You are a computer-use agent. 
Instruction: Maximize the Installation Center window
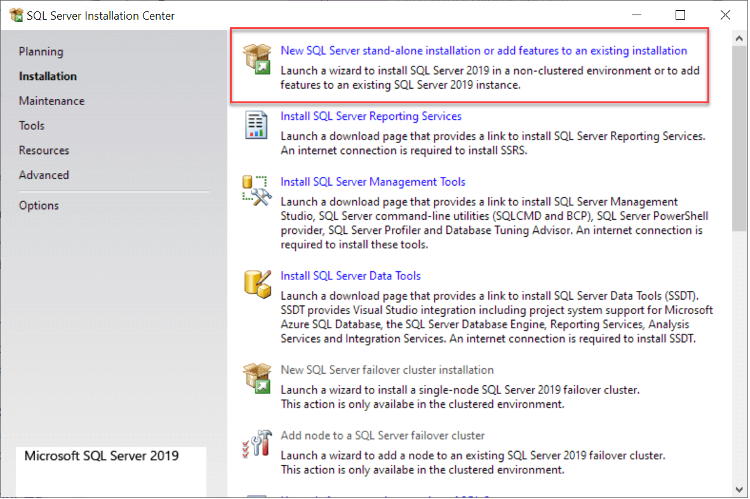(x=680, y=15)
